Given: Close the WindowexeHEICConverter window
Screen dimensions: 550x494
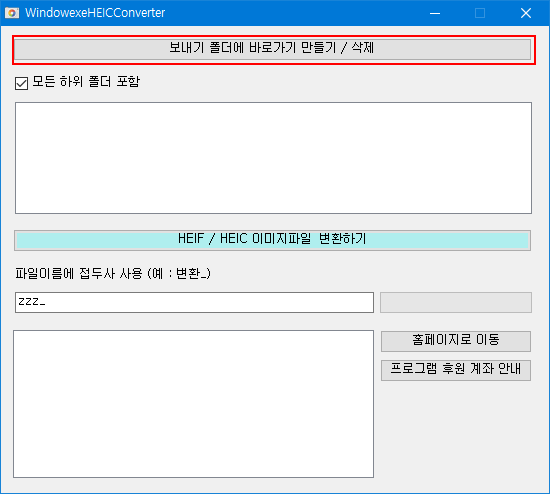Looking at the screenshot, I should click(x=526, y=13).
